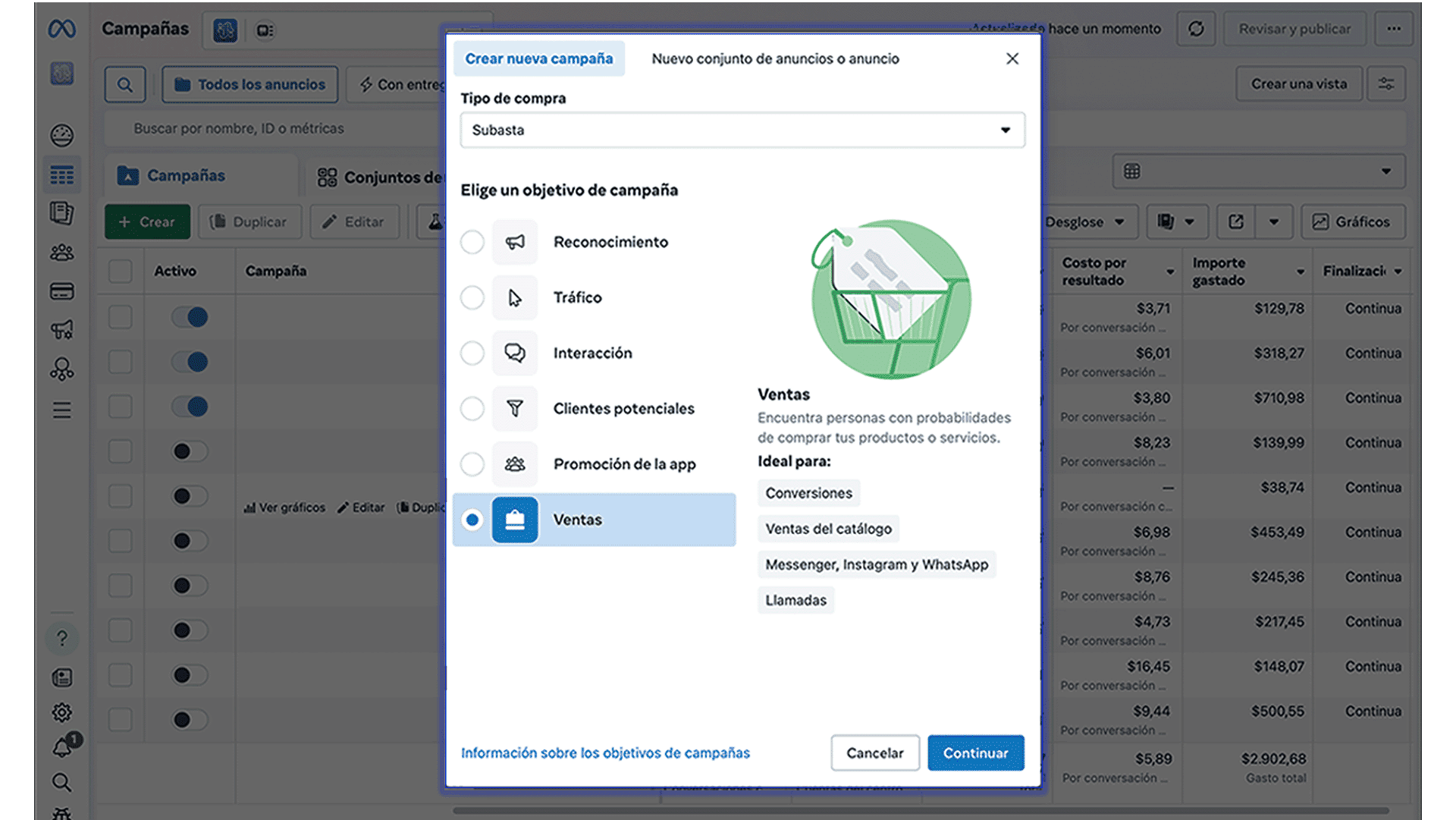The height and width of the screenshot is (820, 1456).
Task: Check the select-all checkbox in table header
Action: [x=120, y=271]
